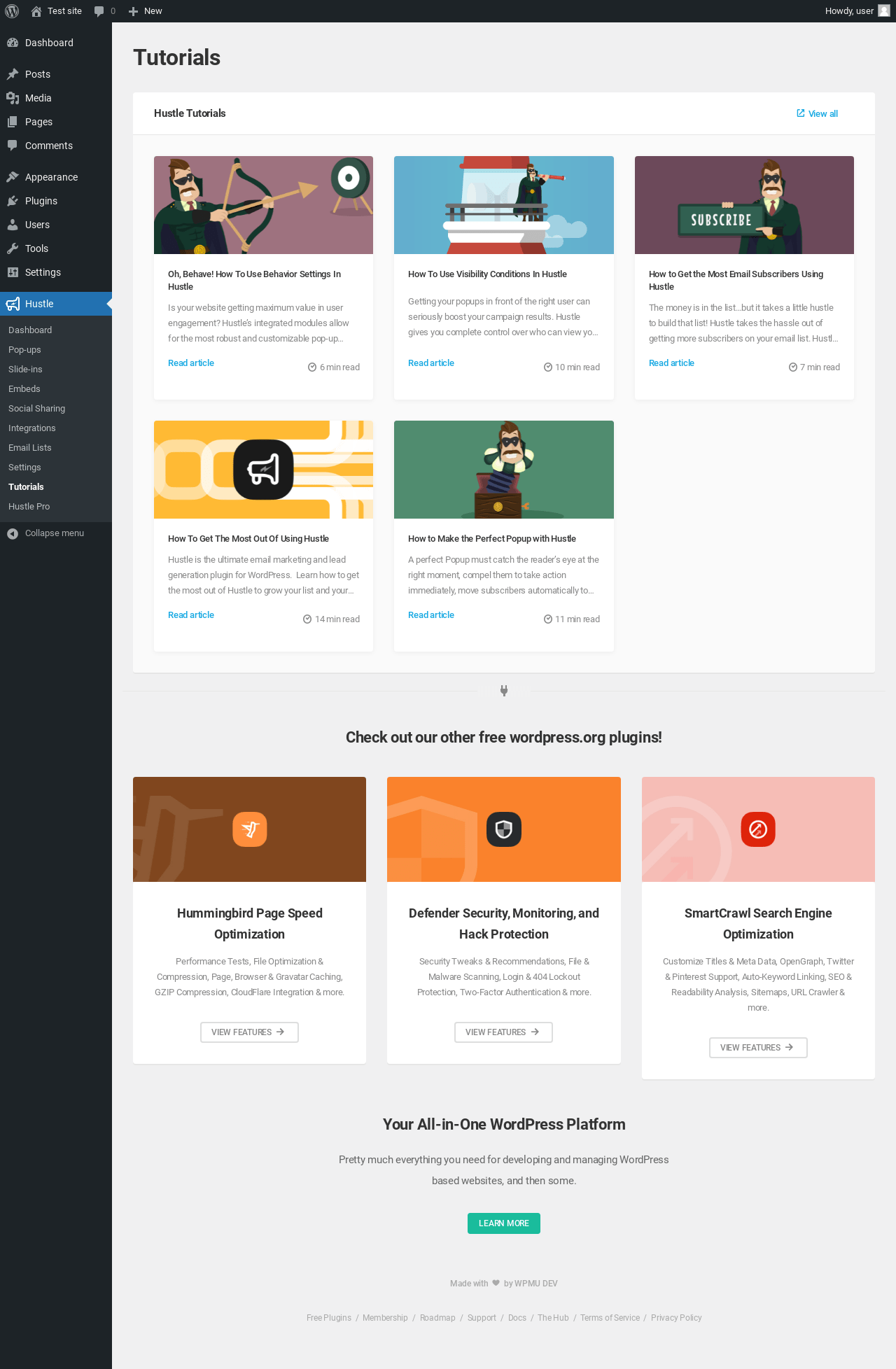Viewport: 896px width, 1369px height.
Task: Click the external link icon beside View all
Action: pyautogui.click(x=801, y=113)
